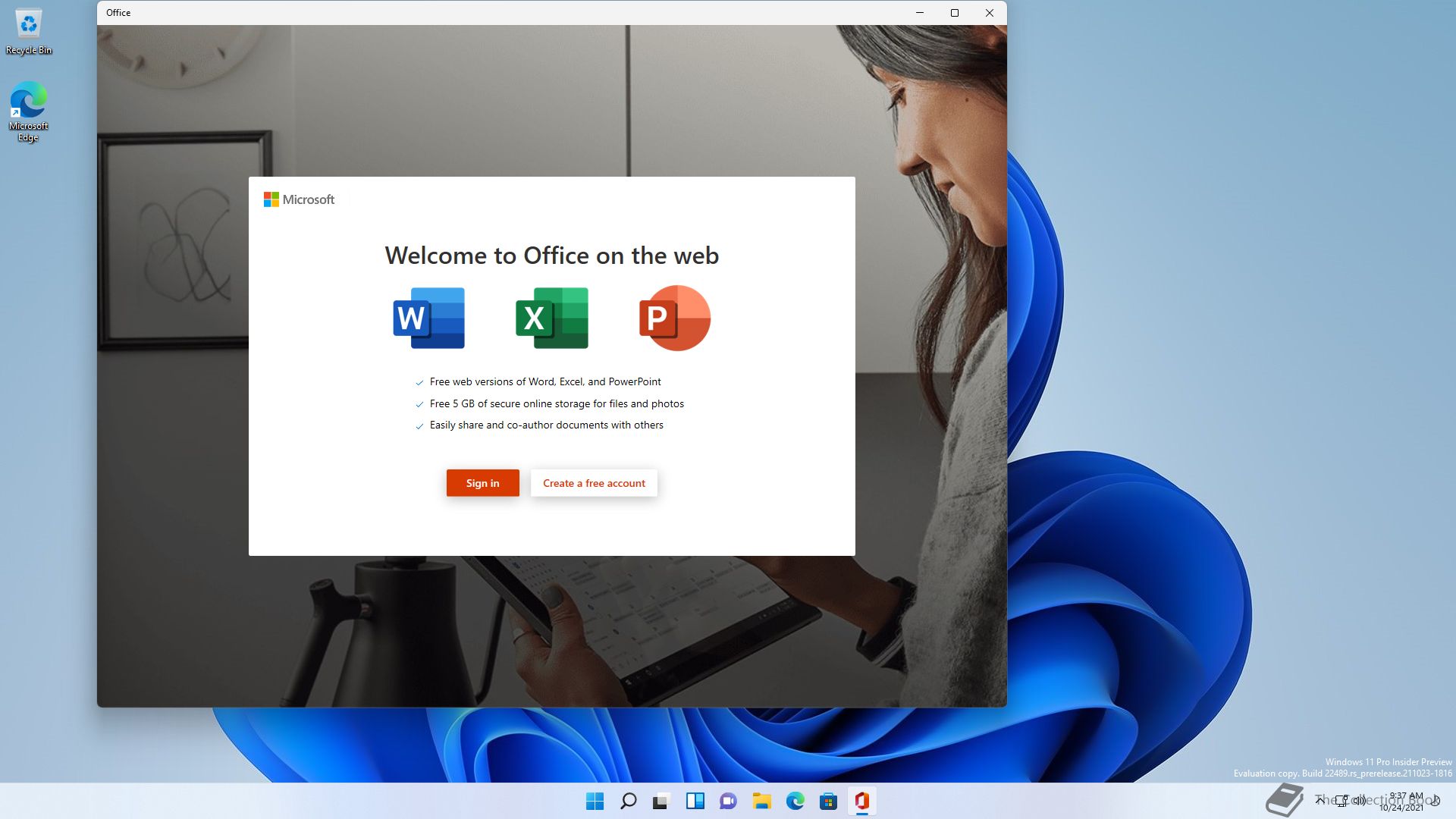Click the Word app icon

coord(429,318)
